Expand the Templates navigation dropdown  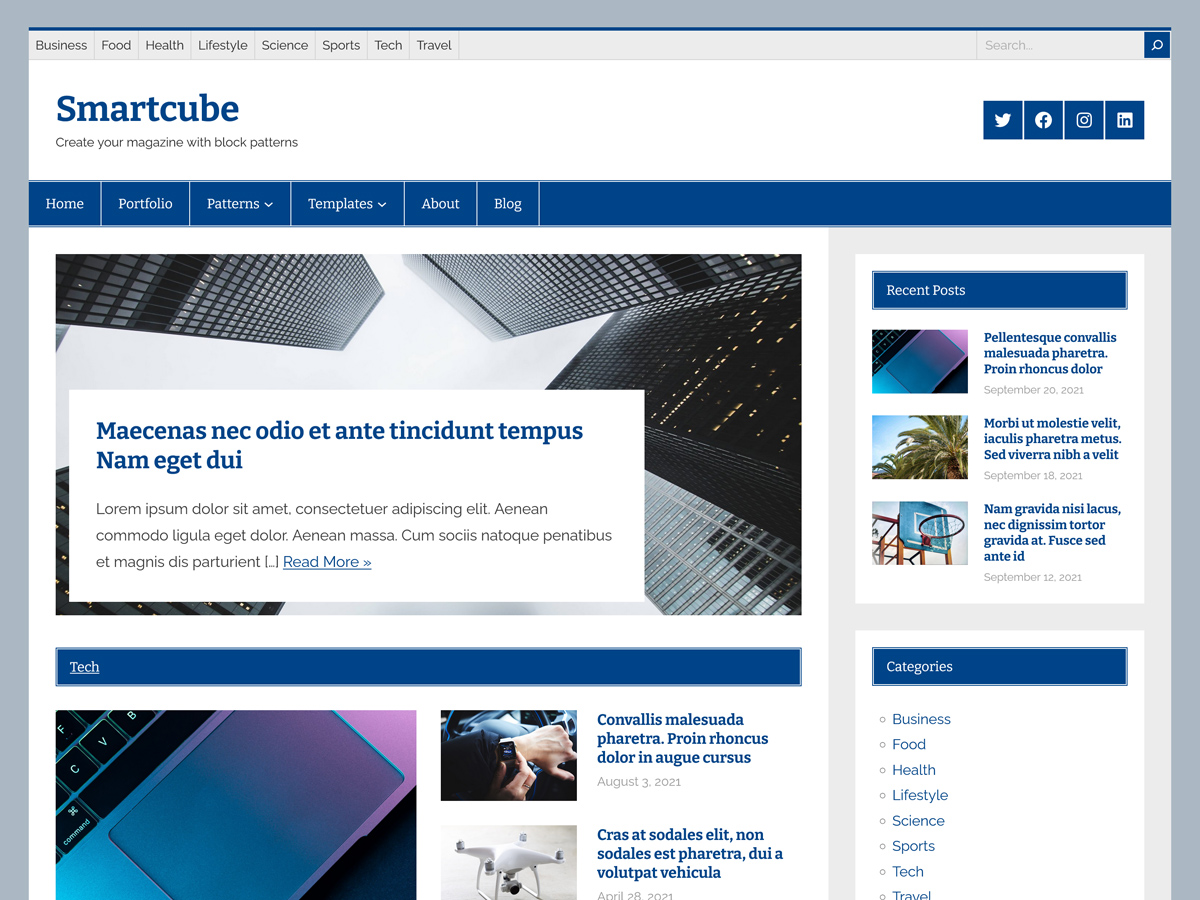tap(347, 203)
